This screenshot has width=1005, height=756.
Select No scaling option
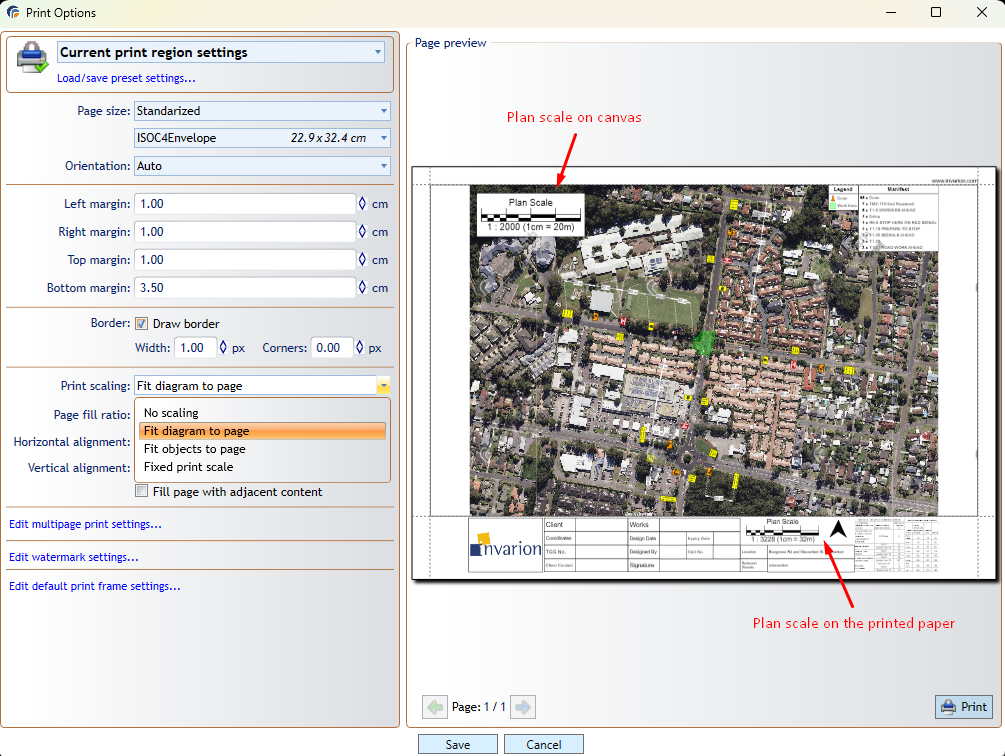click(262, 413)
